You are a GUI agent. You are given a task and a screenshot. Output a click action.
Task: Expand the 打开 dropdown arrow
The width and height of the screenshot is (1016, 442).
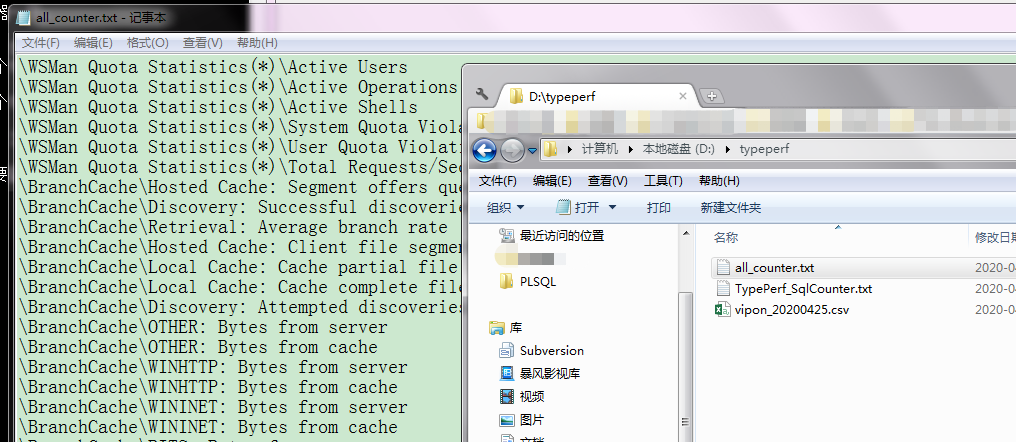point(612,208)
